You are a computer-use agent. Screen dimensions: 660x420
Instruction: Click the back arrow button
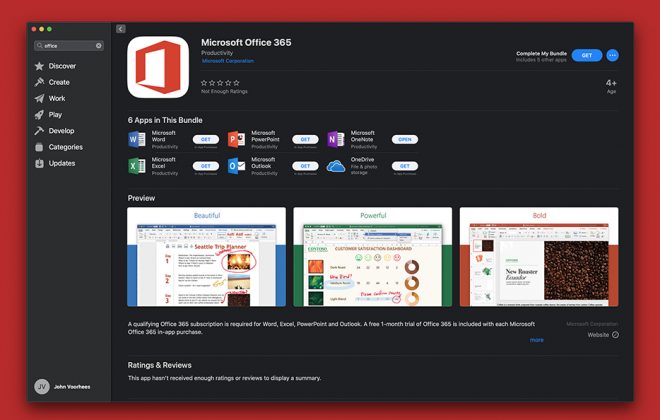point(121,29)
